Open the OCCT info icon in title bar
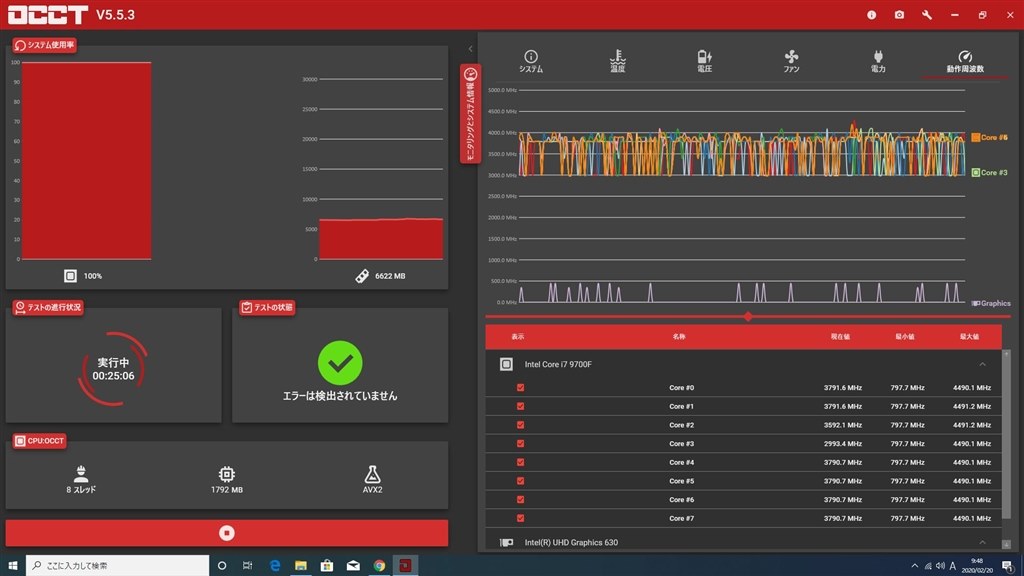The width and height of the screenshot is (1024, 576). pyautogui.click(x=871, y=14)
